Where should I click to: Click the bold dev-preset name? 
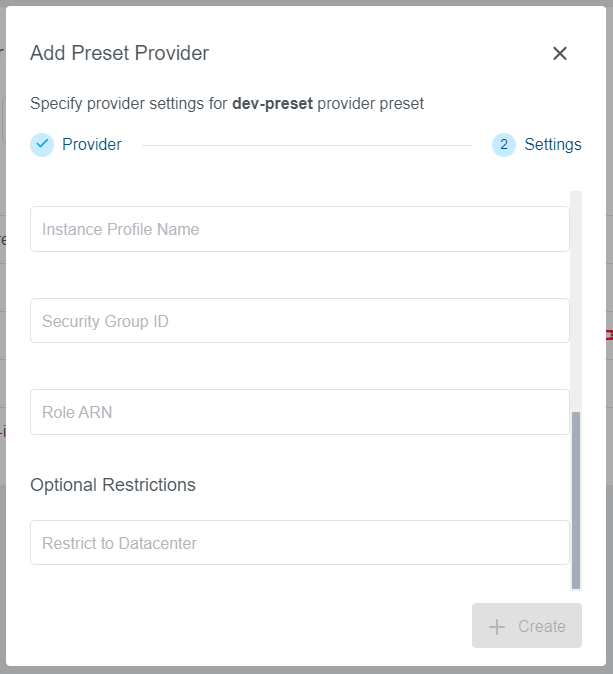pos(272,103)
